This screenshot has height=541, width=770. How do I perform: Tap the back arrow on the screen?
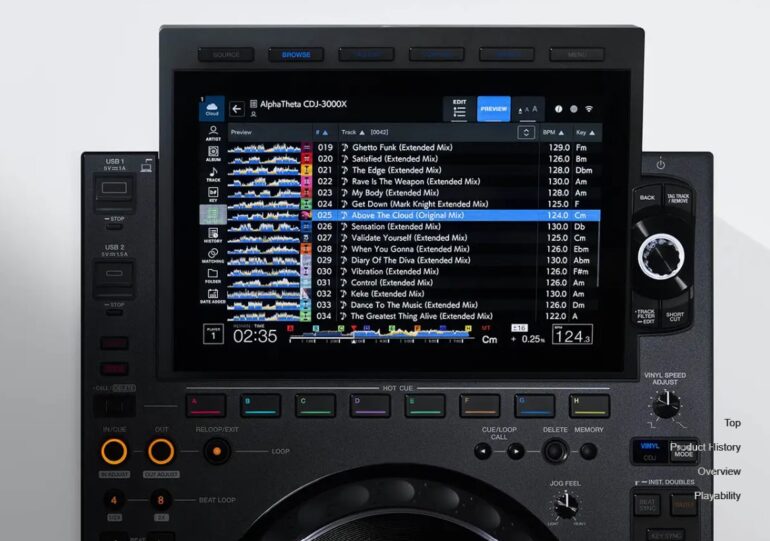(237, 109)
